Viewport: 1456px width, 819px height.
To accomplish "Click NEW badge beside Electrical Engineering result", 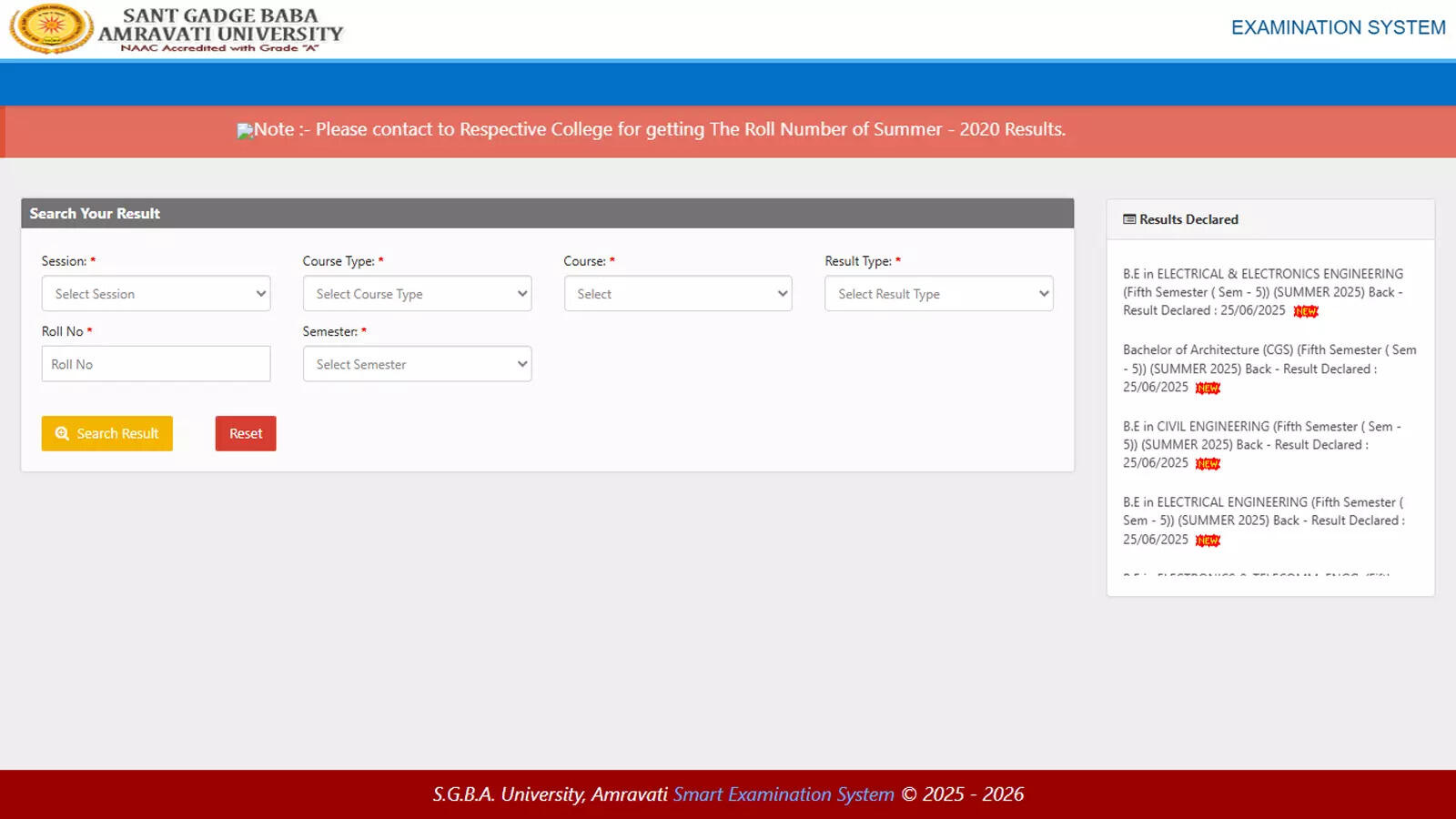I will [1208, 541].
